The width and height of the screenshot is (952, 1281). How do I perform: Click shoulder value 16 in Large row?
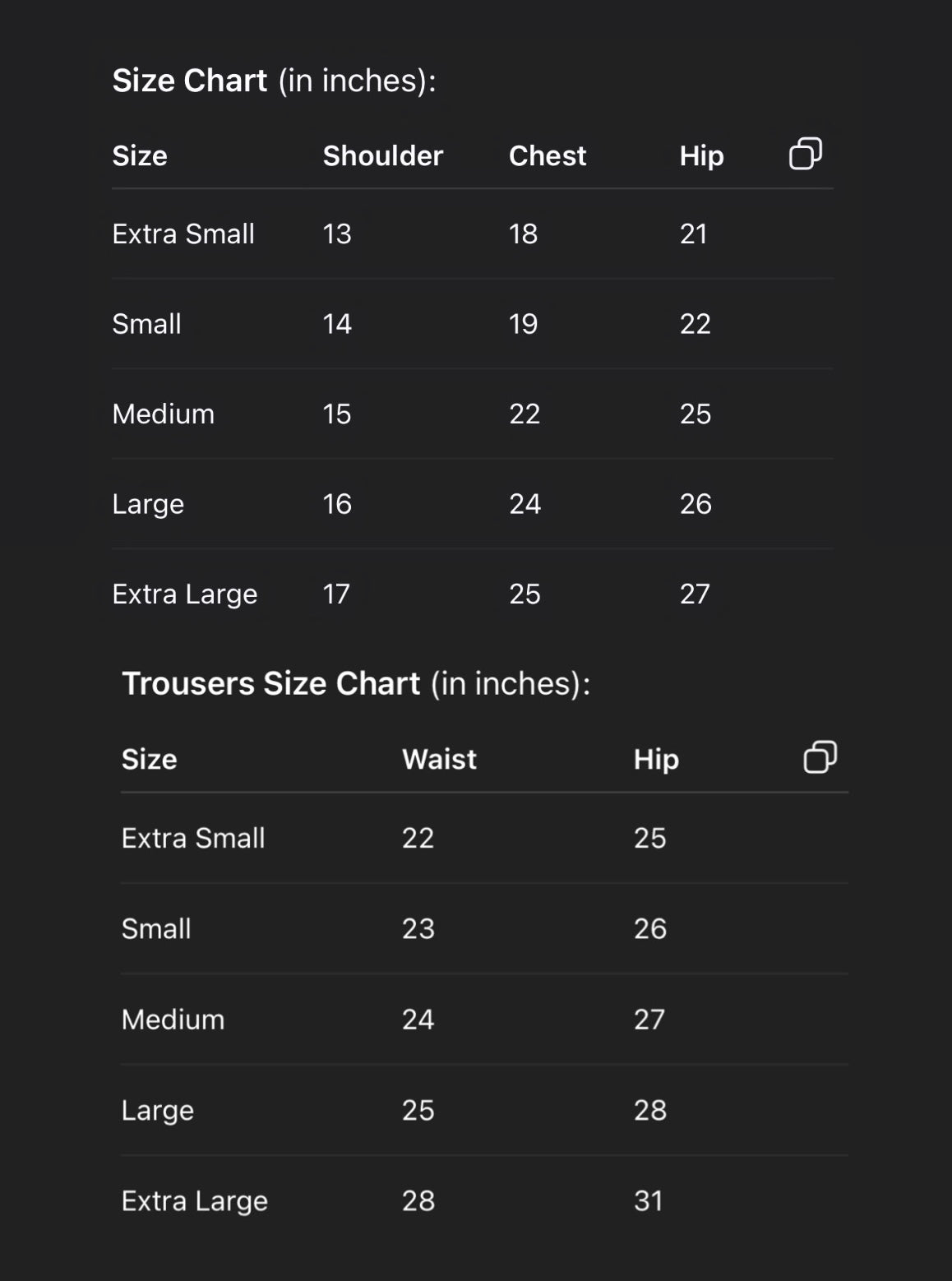point(337,504)
